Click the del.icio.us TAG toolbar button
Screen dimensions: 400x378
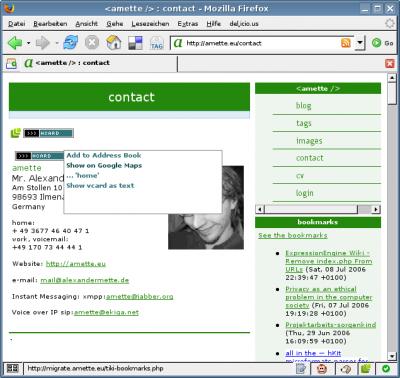point(156,43)
